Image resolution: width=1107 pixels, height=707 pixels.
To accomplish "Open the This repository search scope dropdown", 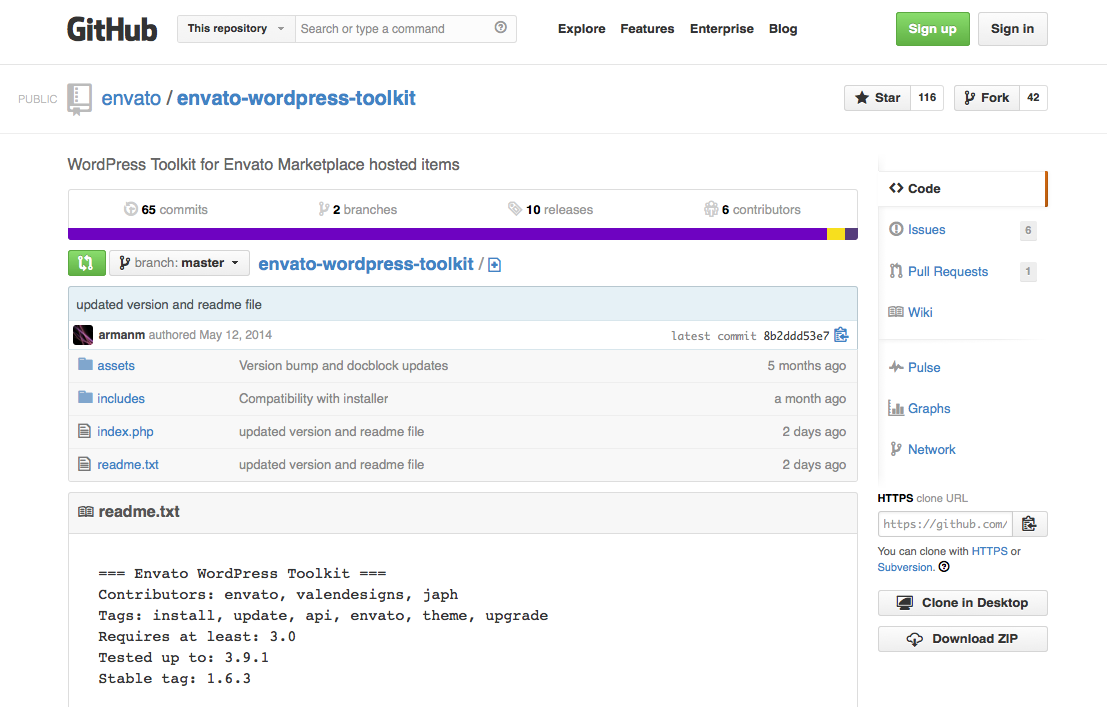I will 236,29.
